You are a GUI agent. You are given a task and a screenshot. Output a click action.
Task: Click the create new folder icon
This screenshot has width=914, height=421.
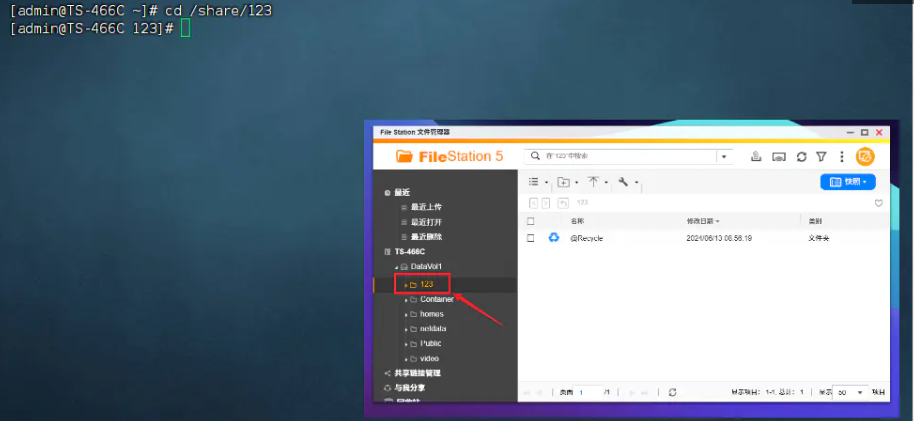(564, 182)
